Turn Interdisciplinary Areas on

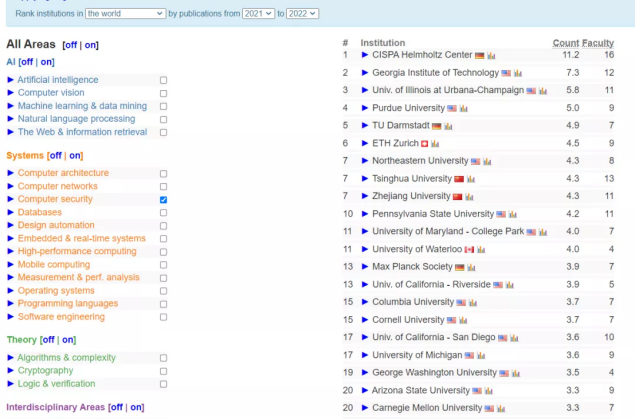[x=137, y=407]
